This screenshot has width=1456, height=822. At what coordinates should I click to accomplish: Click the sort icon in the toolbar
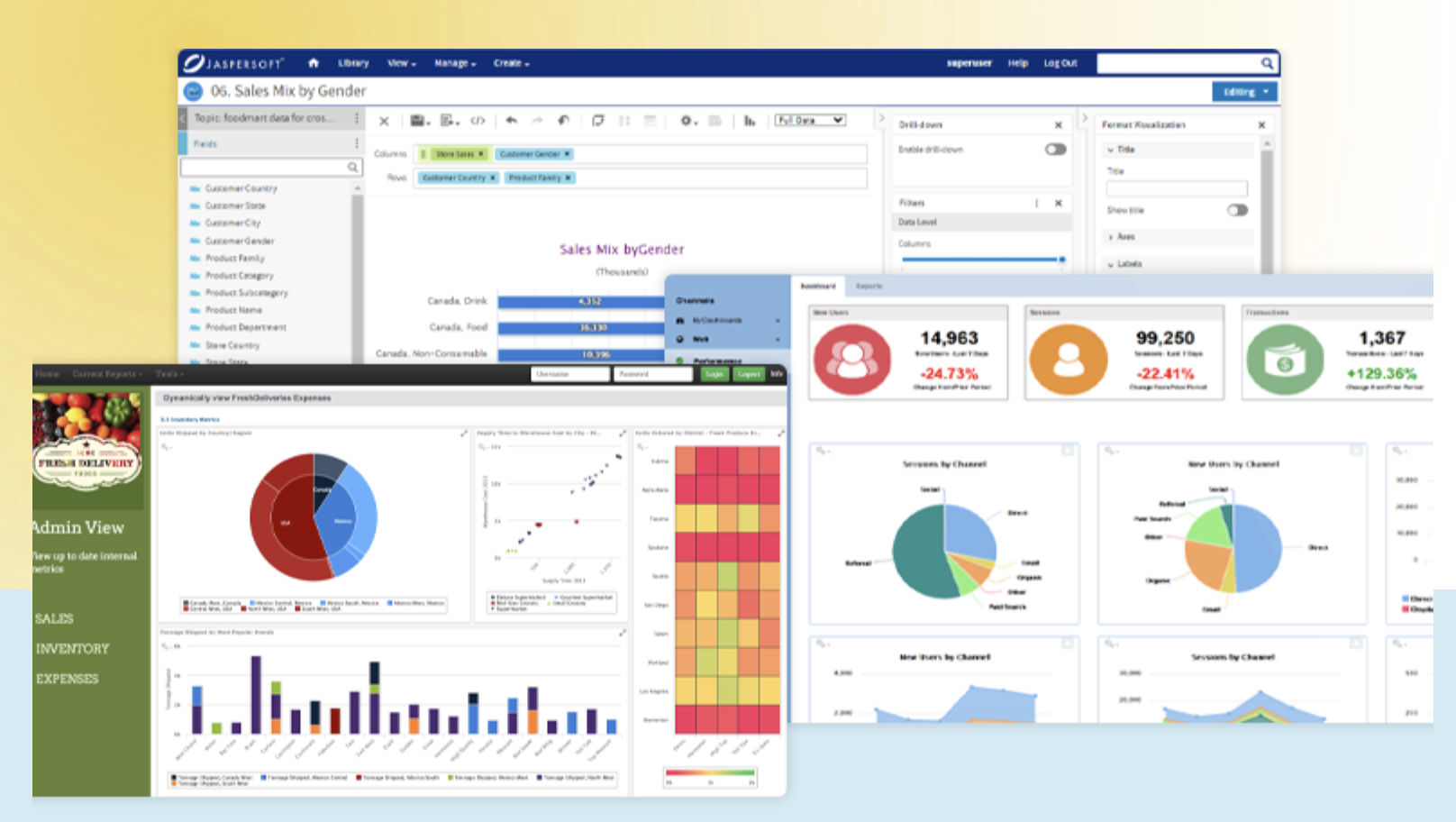(623, 121)
